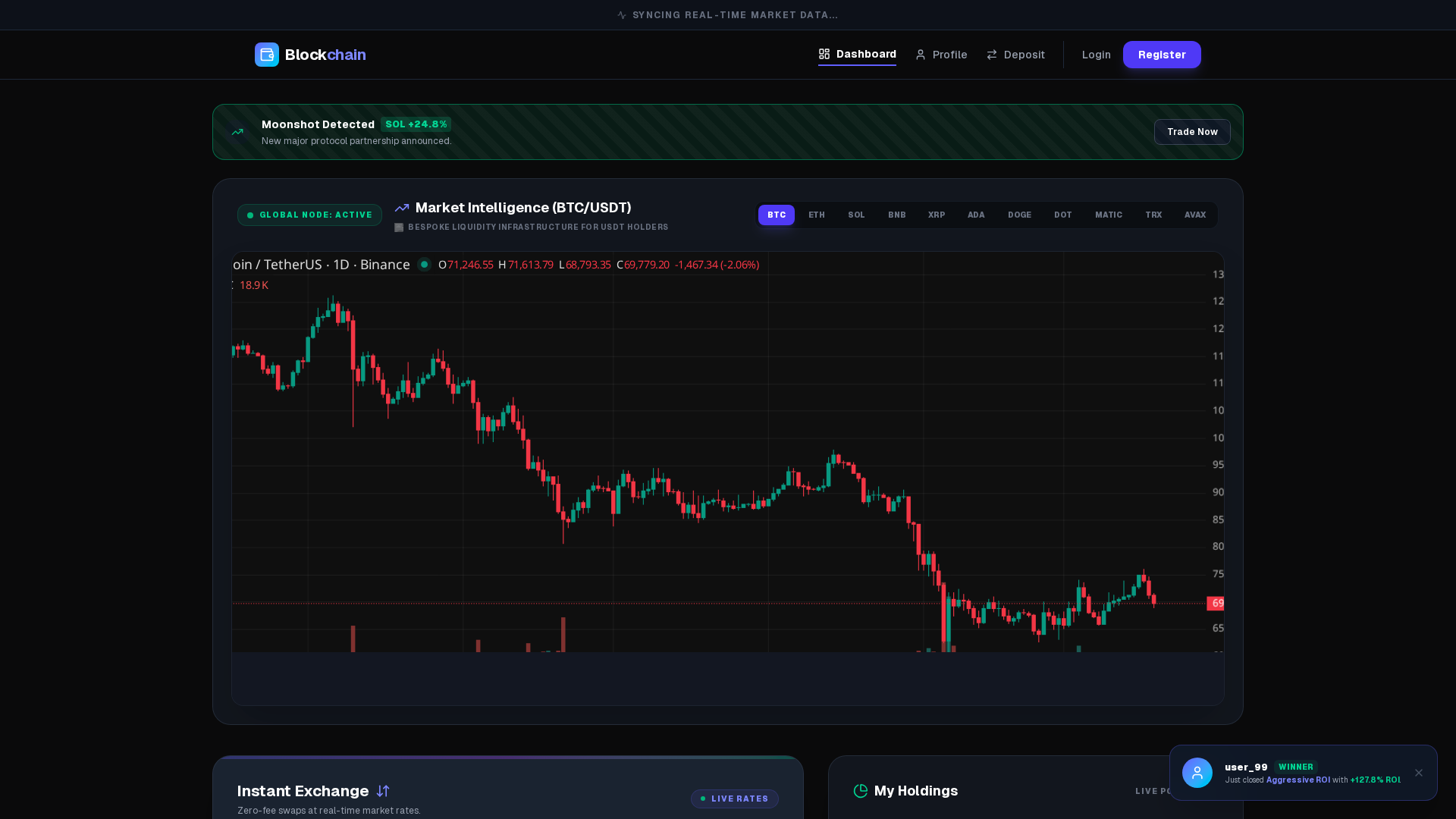This screenshot has width=1456, height=819.
Task: Click user_99's avatar in the winner notification
Action: pos(1197,773)
